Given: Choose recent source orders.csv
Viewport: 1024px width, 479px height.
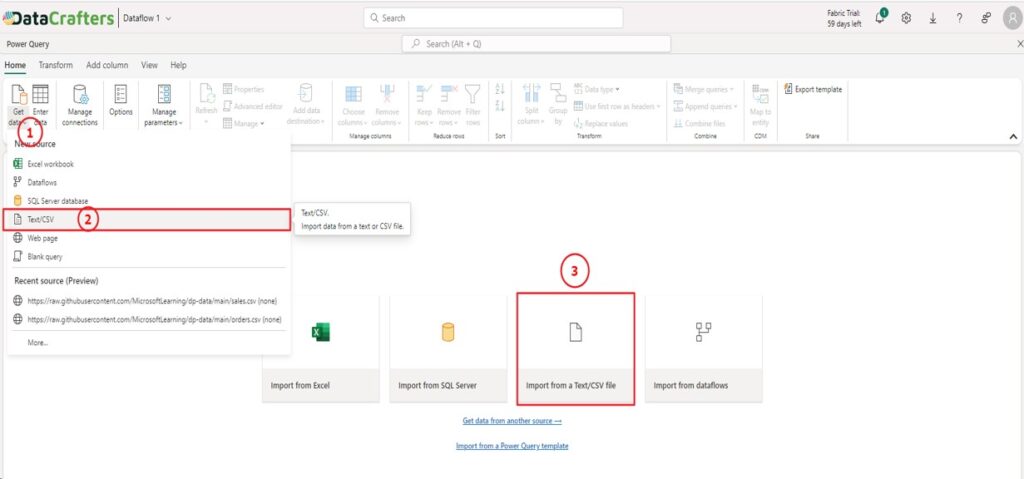Looking at the screenshot, I should (149, 320).
